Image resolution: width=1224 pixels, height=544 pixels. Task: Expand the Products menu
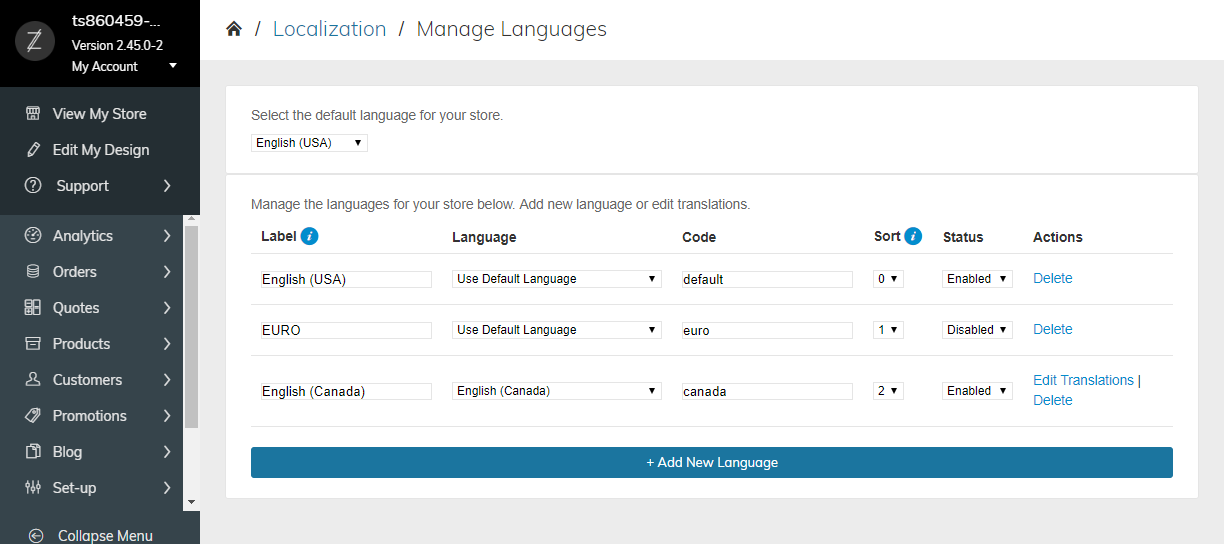coord(100,344)
